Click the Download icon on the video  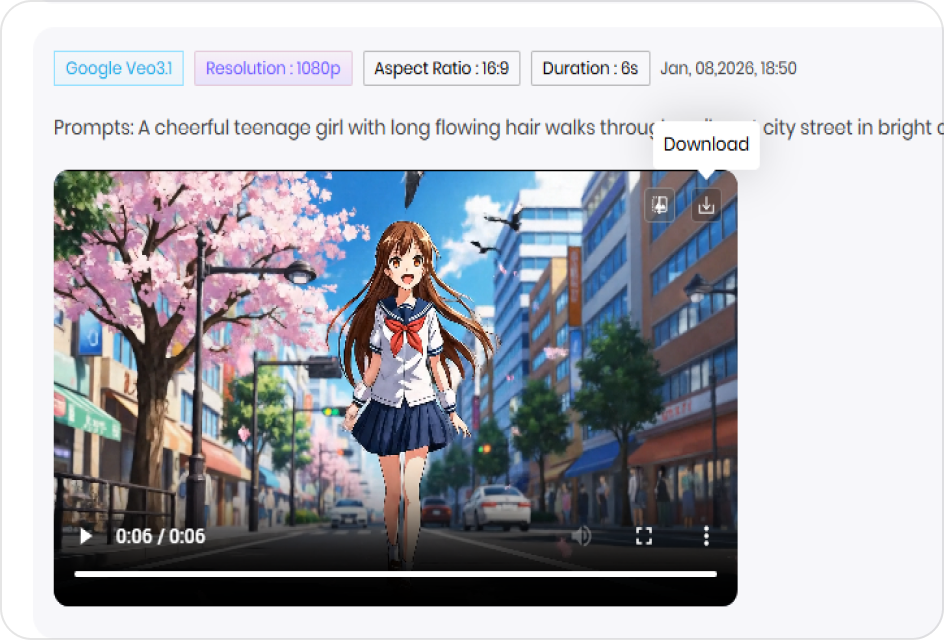[x=707, y=204]
